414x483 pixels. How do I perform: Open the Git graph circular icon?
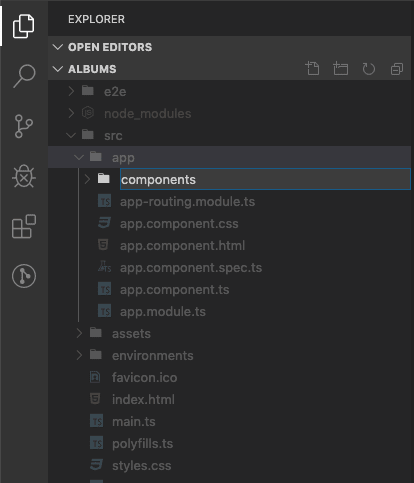[24, 276]
